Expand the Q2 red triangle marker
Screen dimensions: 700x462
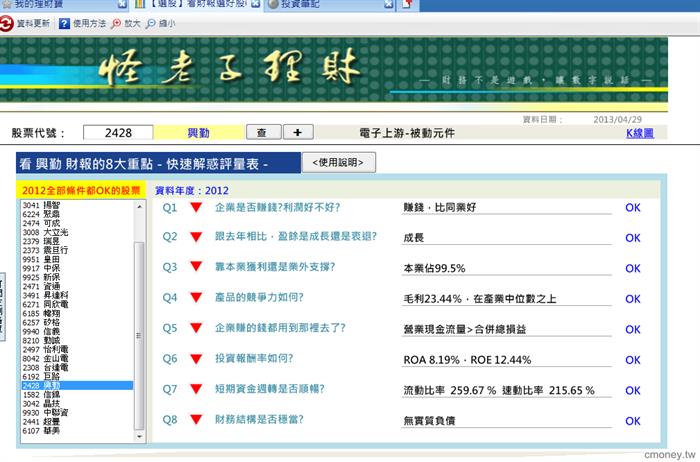click(x=196, y=237)
